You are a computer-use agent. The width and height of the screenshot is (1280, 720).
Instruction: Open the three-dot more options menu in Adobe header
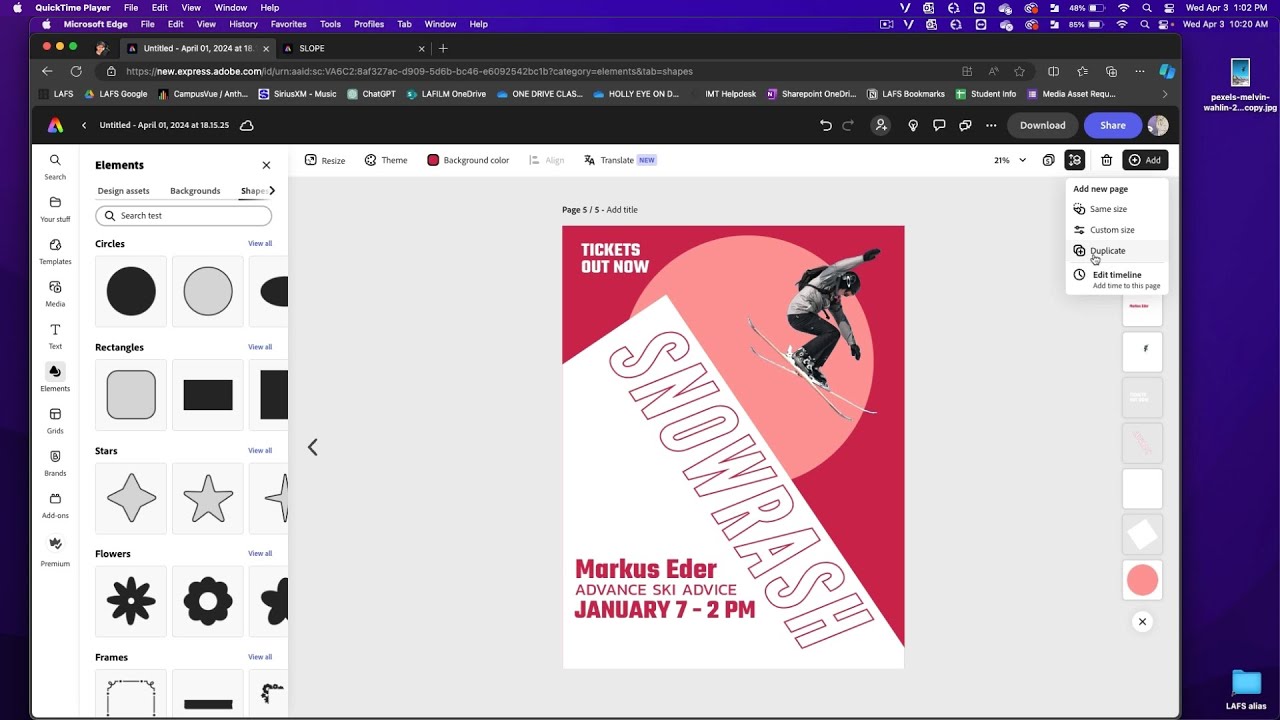point(991,125)
